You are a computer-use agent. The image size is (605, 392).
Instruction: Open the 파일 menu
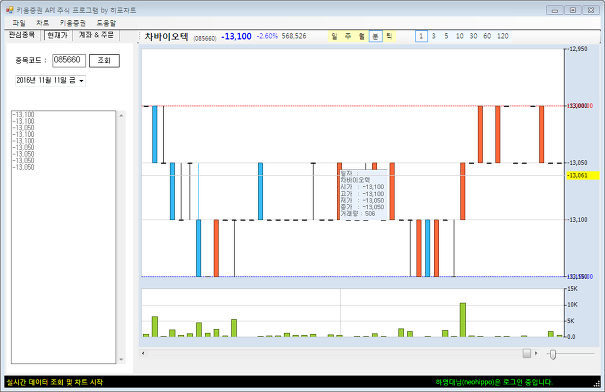19,23
